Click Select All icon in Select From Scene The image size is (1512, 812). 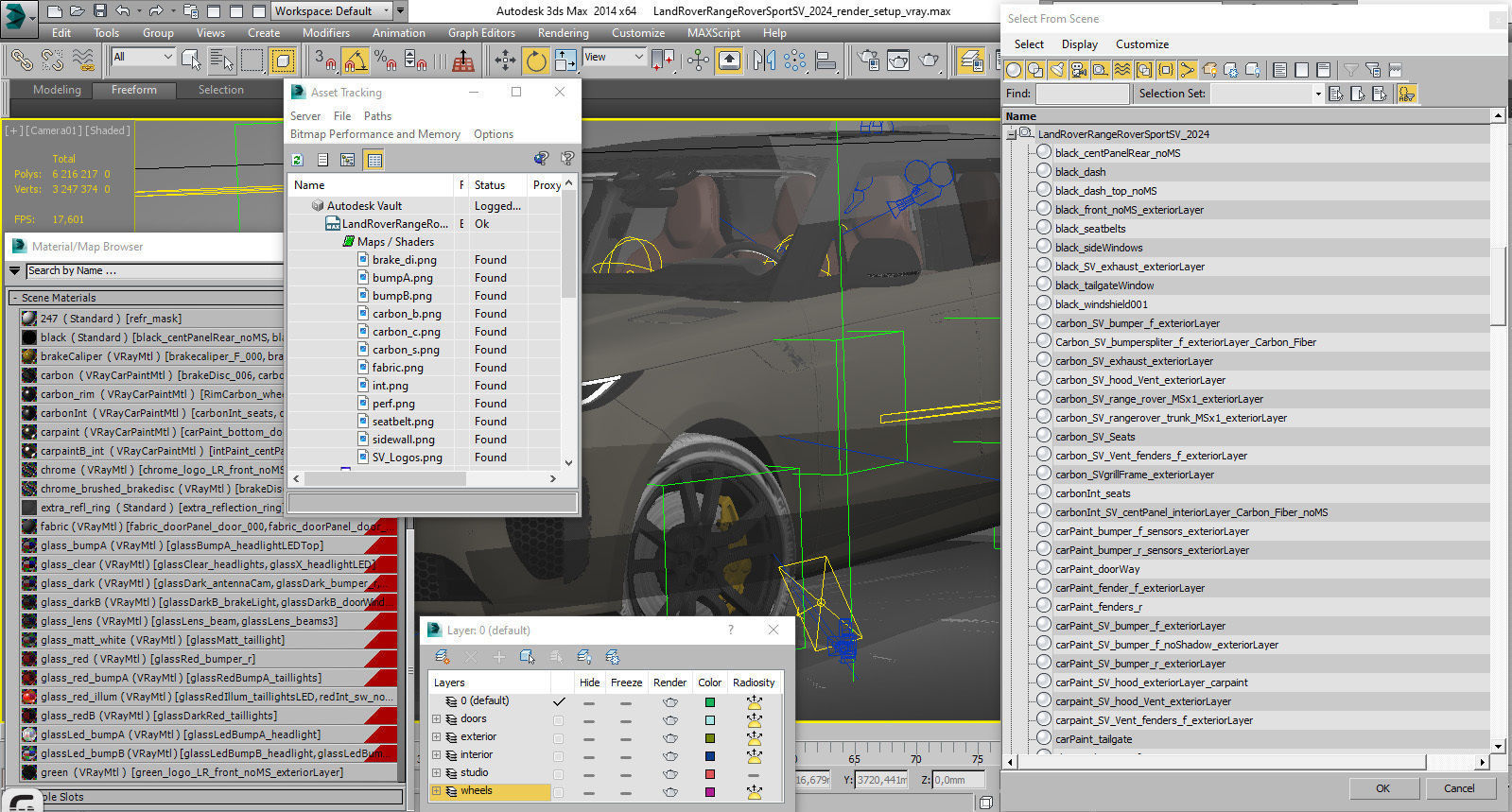tap(1279, 70)
